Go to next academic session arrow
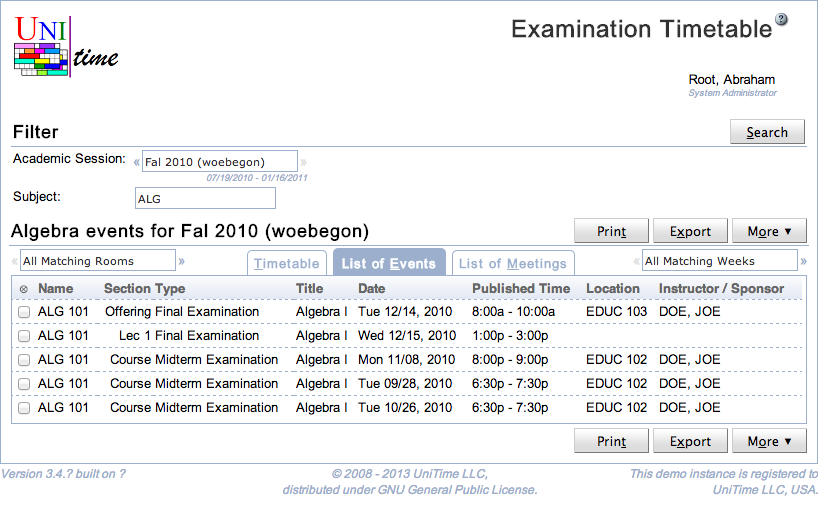 [304, 162]
